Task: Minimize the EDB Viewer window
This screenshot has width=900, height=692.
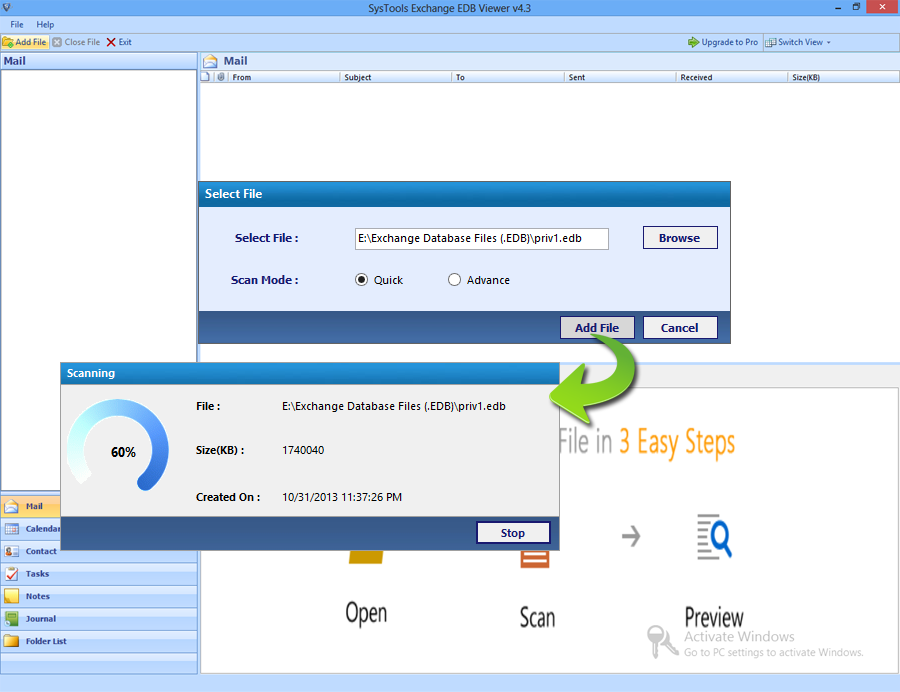Action: [x=838, y=7]
